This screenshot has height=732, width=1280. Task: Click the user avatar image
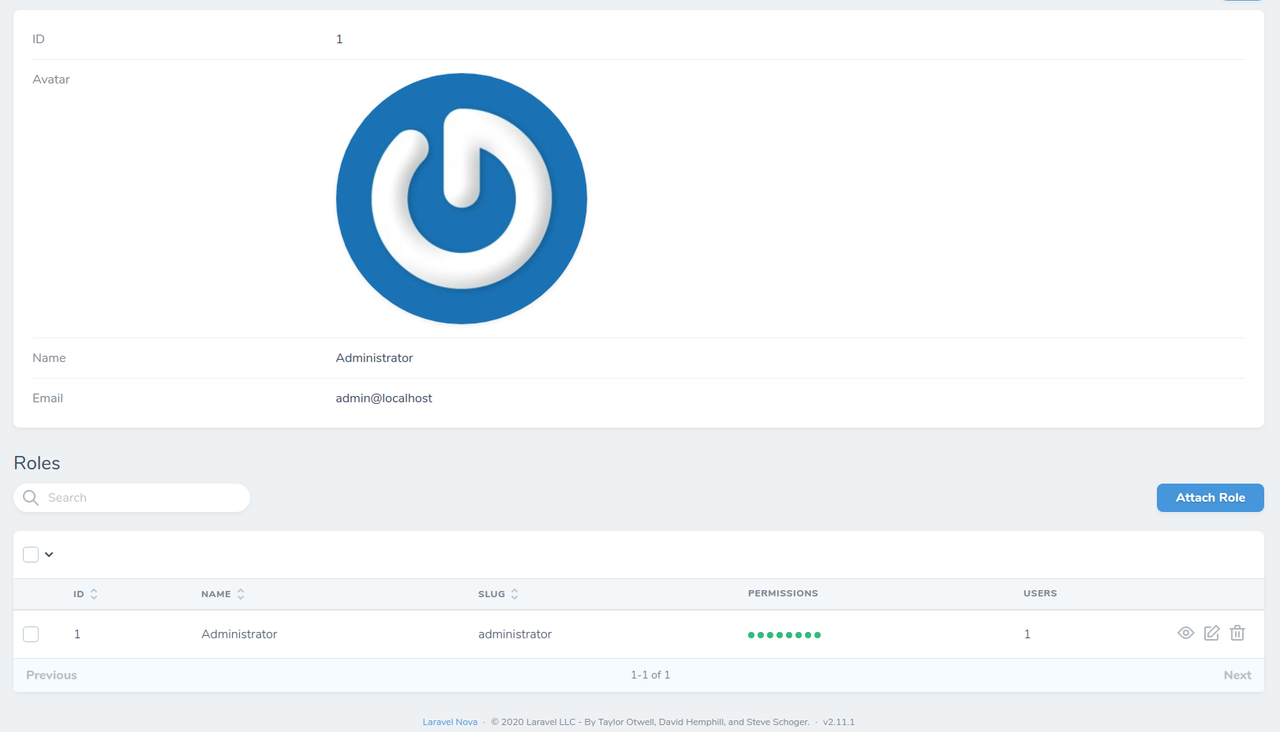click(461, 199)
